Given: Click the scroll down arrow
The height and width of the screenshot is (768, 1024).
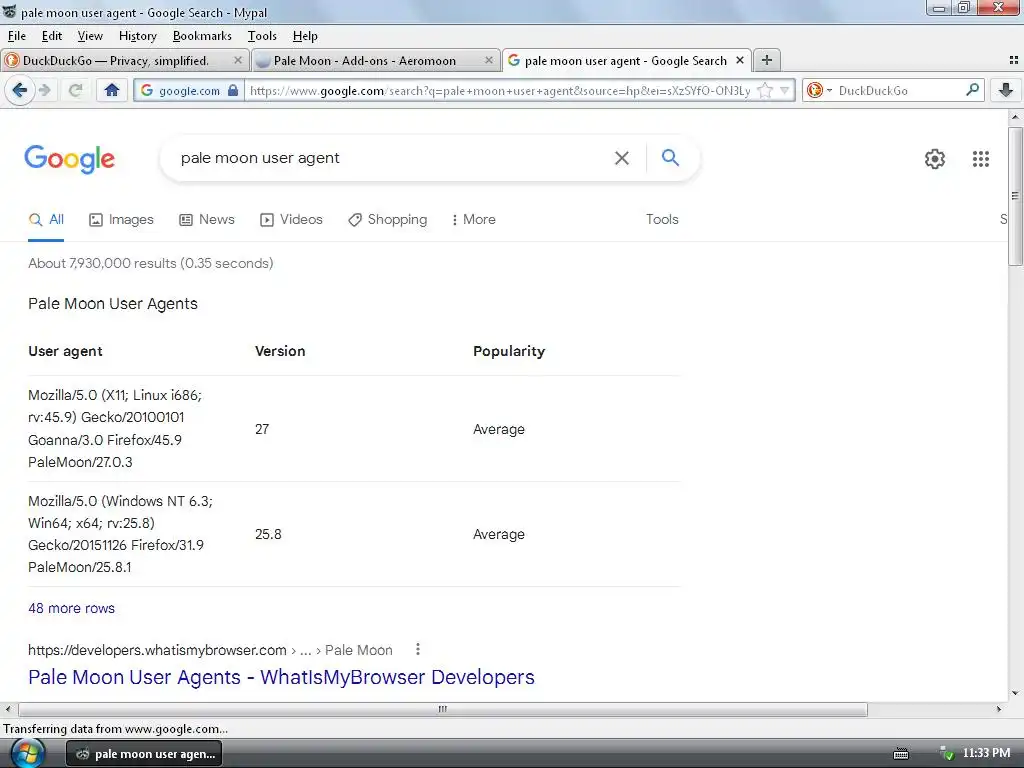Looking at the screenshot, I should (1015, 693).
